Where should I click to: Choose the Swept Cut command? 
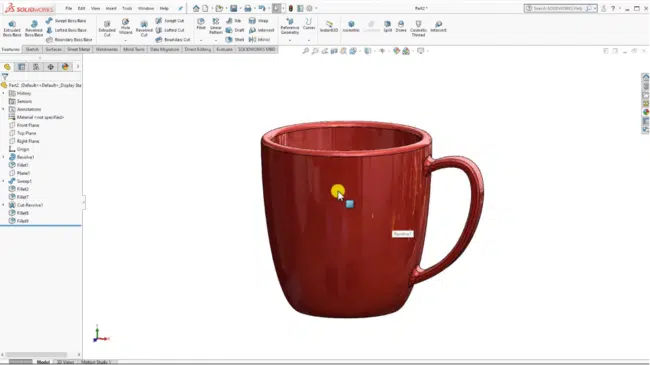click(170, 21)
